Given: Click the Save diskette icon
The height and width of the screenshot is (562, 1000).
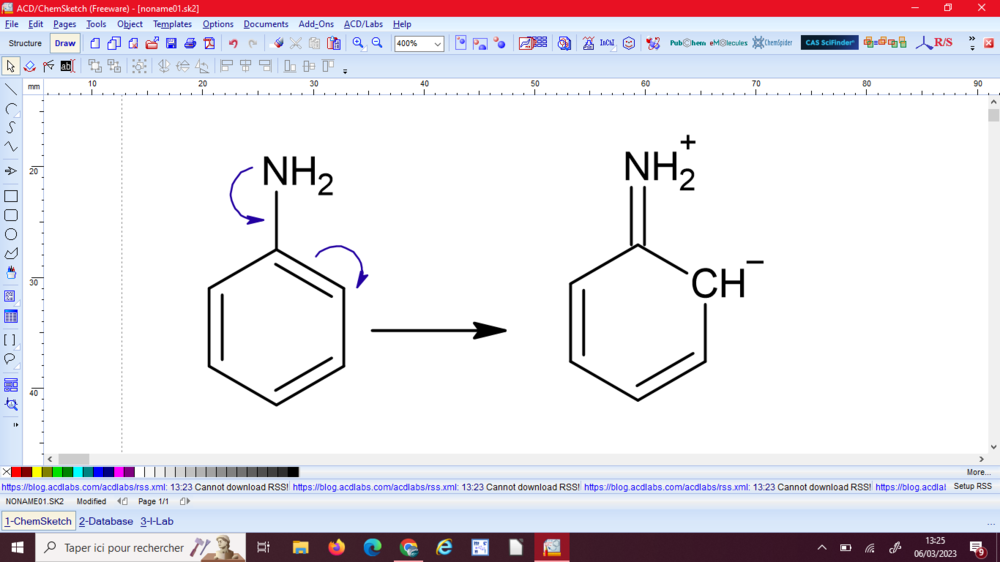Looking at the screenshot, I should click(x=171, y=44).
